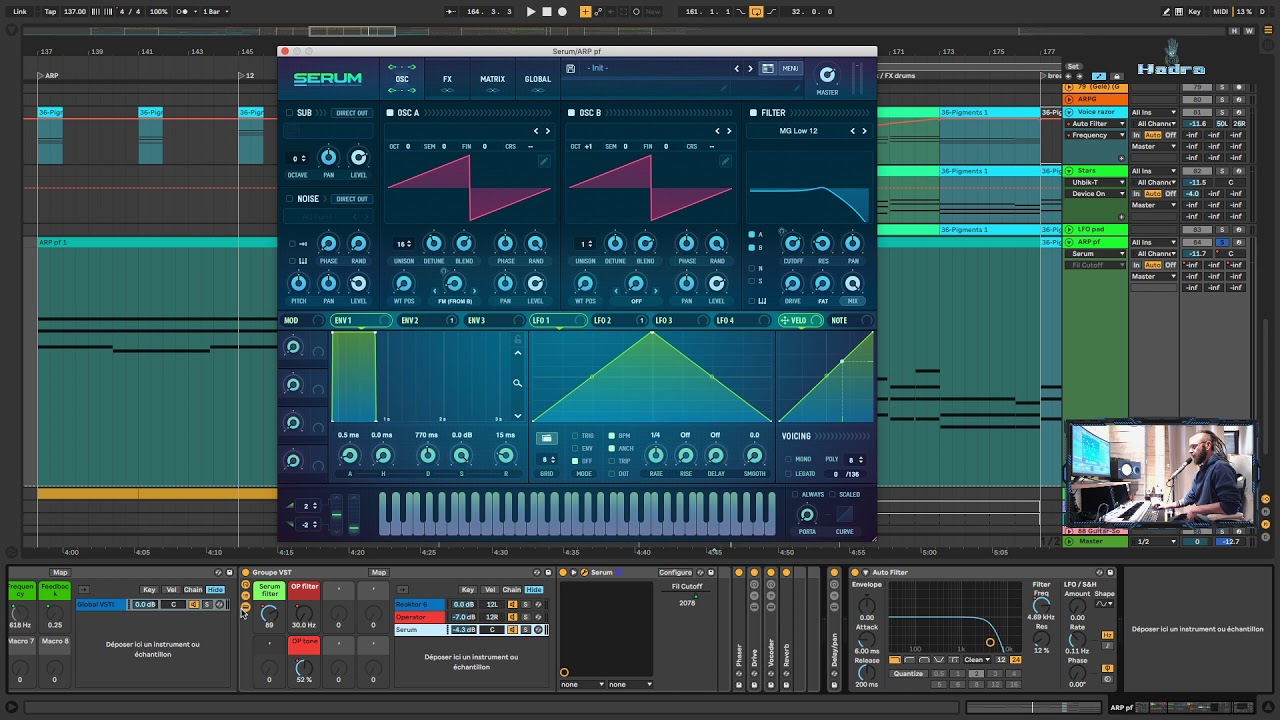
Task: Toggle filter routing for noise N
Action: pyautogui.click(x=752, y=268)
